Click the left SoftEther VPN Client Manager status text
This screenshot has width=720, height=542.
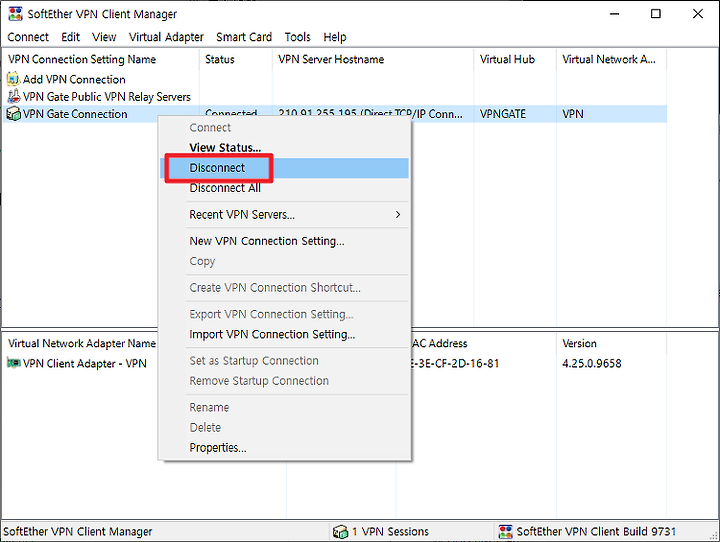click(78, 531)
